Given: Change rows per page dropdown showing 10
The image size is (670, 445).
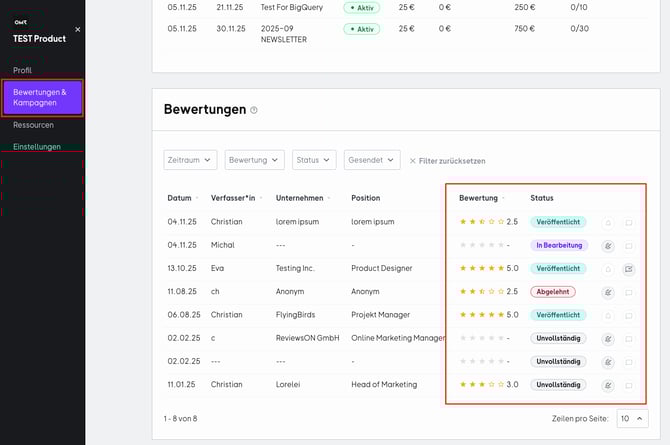Looking at the screenshot, I should click(x=632, y=418).
